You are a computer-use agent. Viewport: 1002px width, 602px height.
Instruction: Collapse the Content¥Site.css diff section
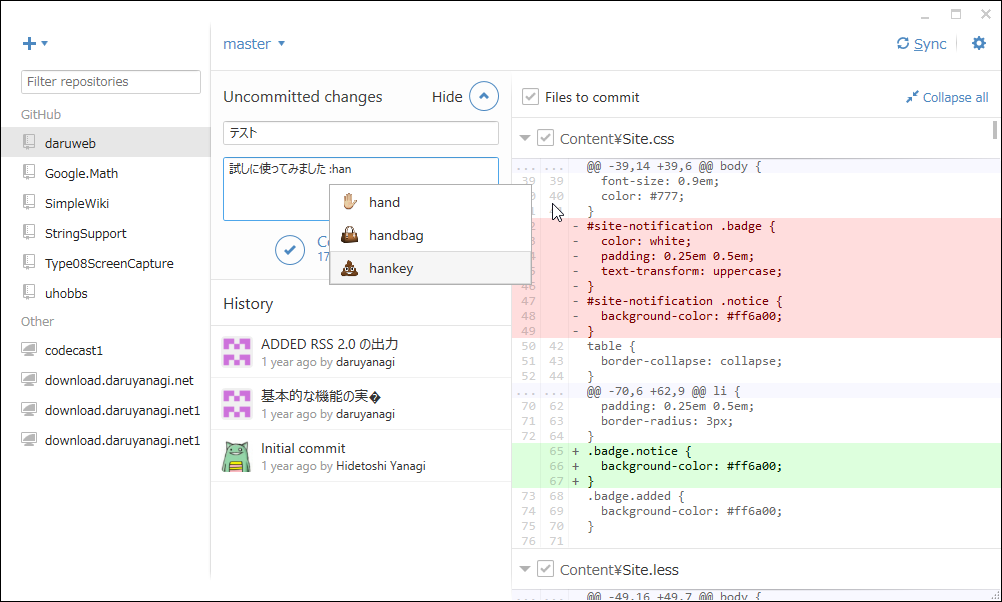(x=525, y=138)
